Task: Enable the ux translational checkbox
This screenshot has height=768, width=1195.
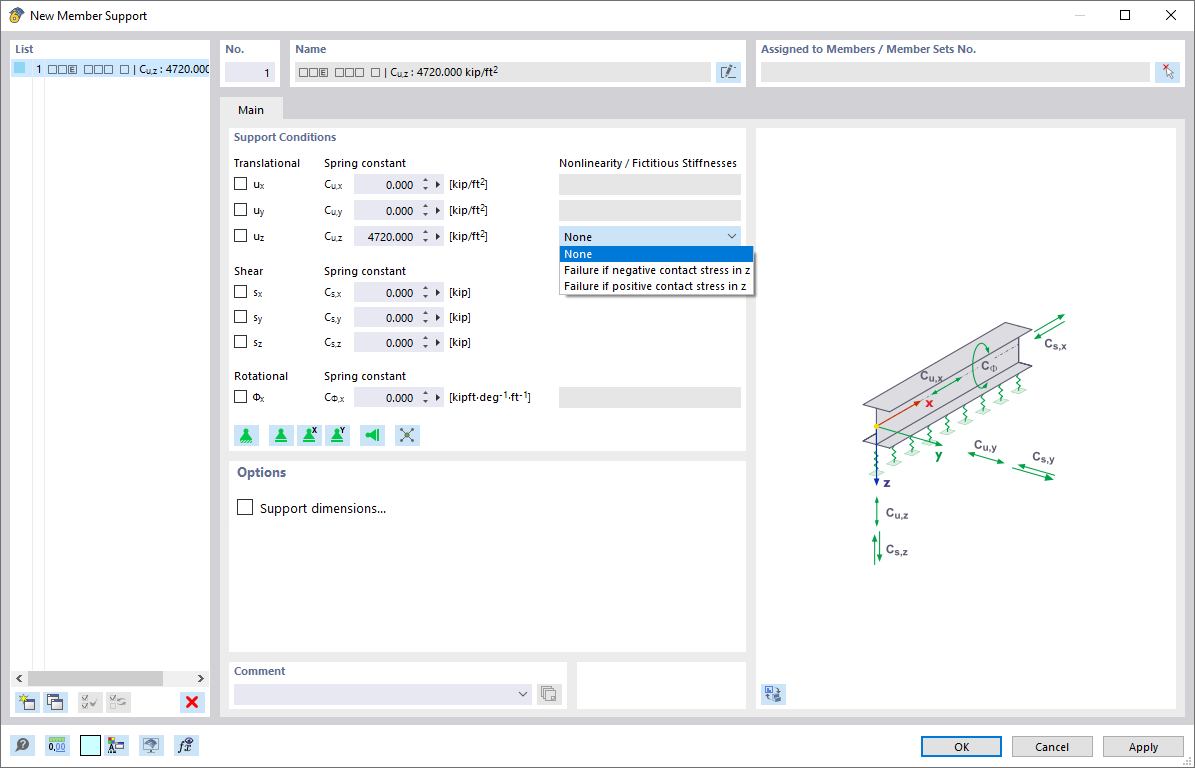Action: point(241,184)
